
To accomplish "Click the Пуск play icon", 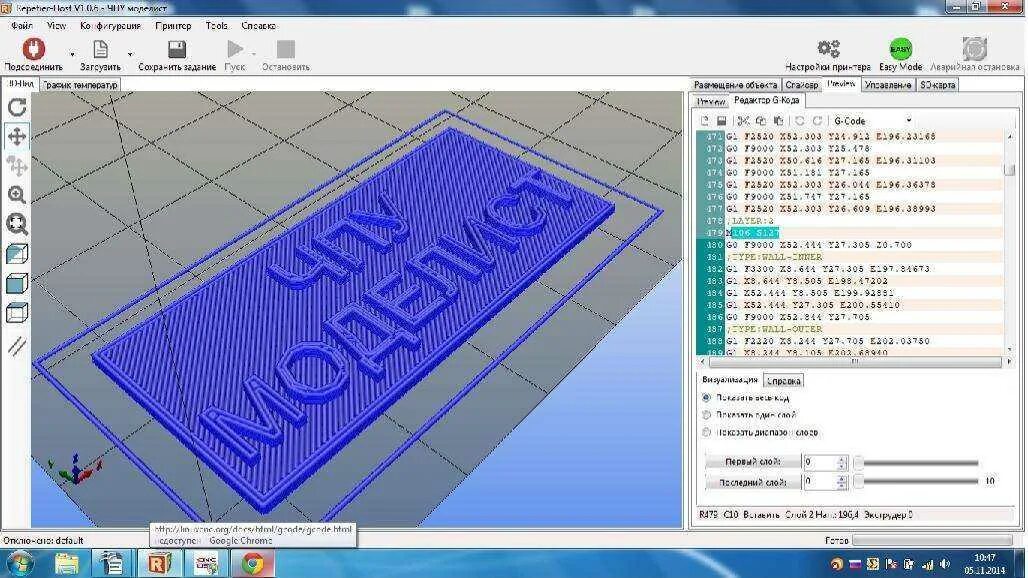I will point(235,49).
